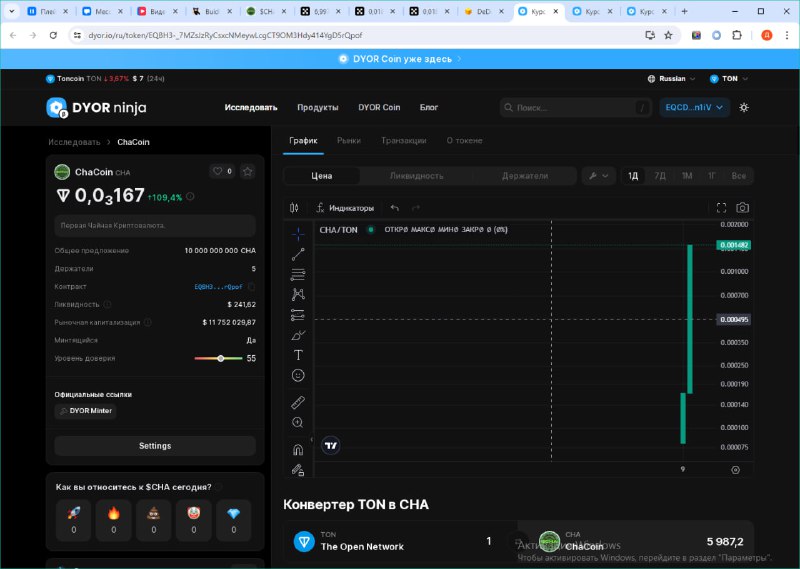Take chart snapshot with camera icon
This screenshot has height=569, width=800.
[x=742, y=208]
